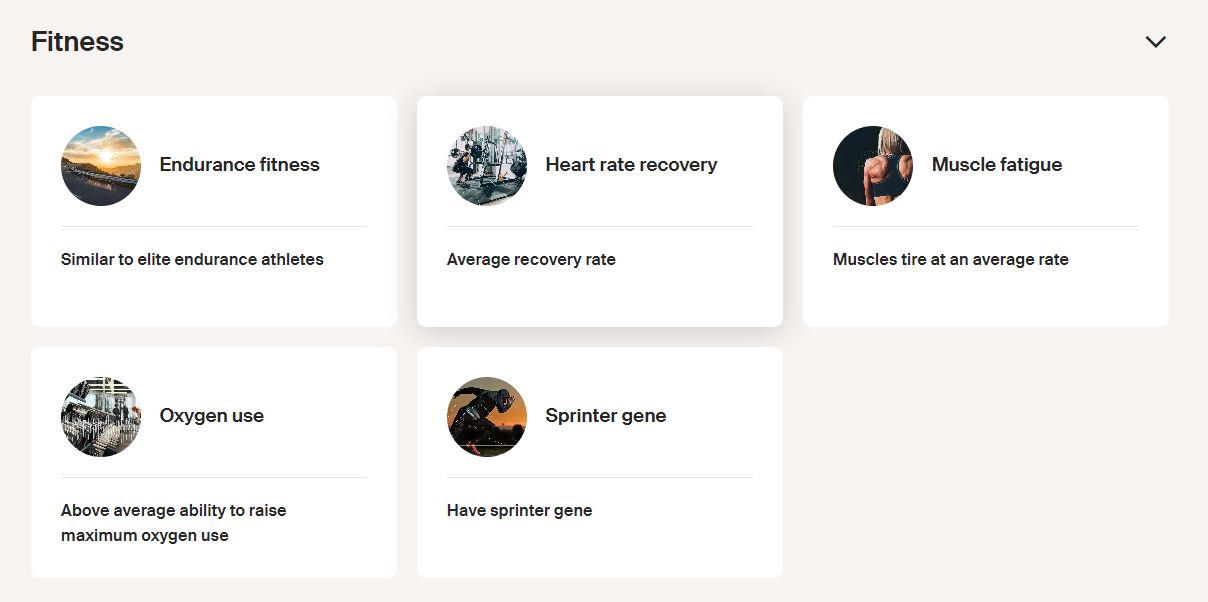This screenshot has height=602, width=1208.
Task: Click the Fitness section heading
Action: pos(77,42)
